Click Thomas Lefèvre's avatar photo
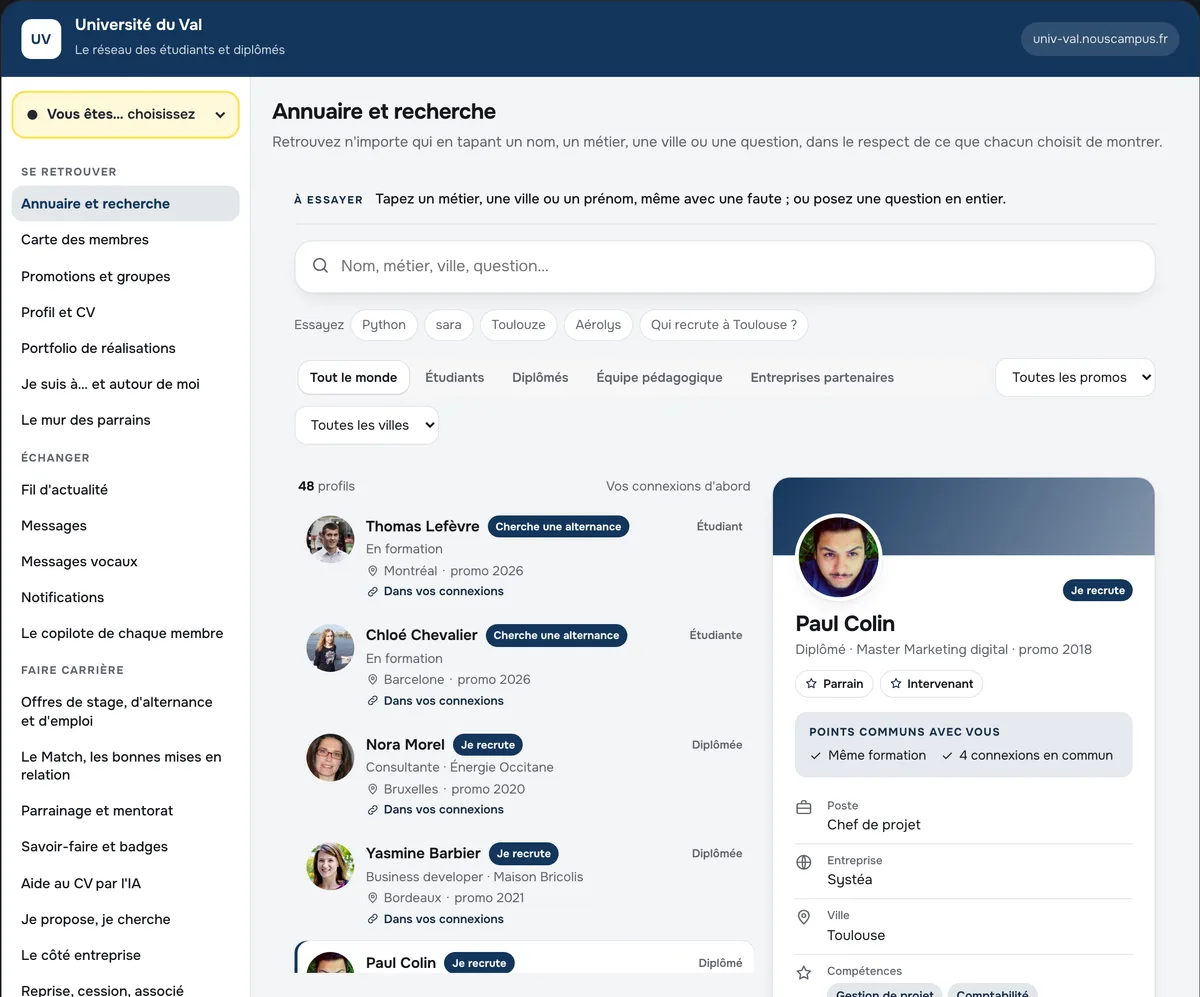1200x997 pixels. (330, 540)
